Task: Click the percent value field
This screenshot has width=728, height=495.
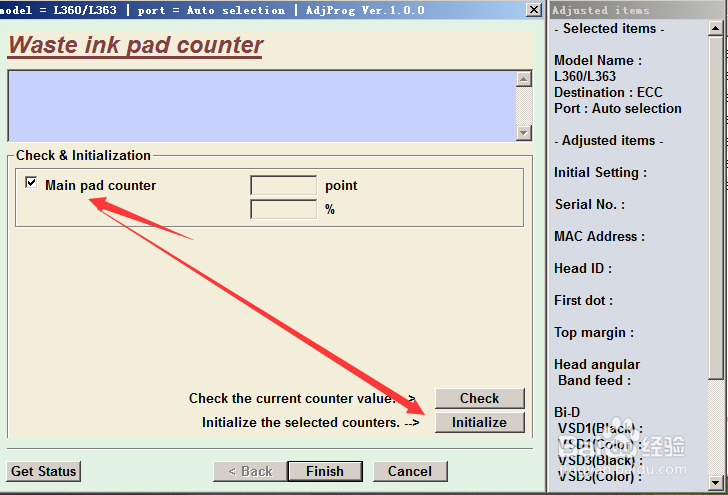Action: coord(283,209)
